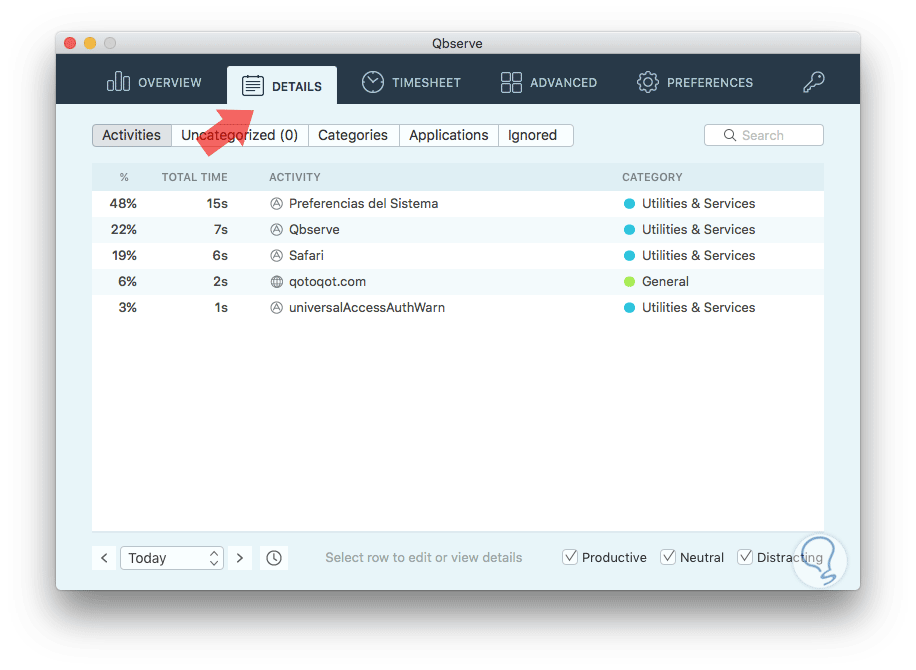Click the key license icon
The height and width of the screenshot is (670, 916).
813,82
